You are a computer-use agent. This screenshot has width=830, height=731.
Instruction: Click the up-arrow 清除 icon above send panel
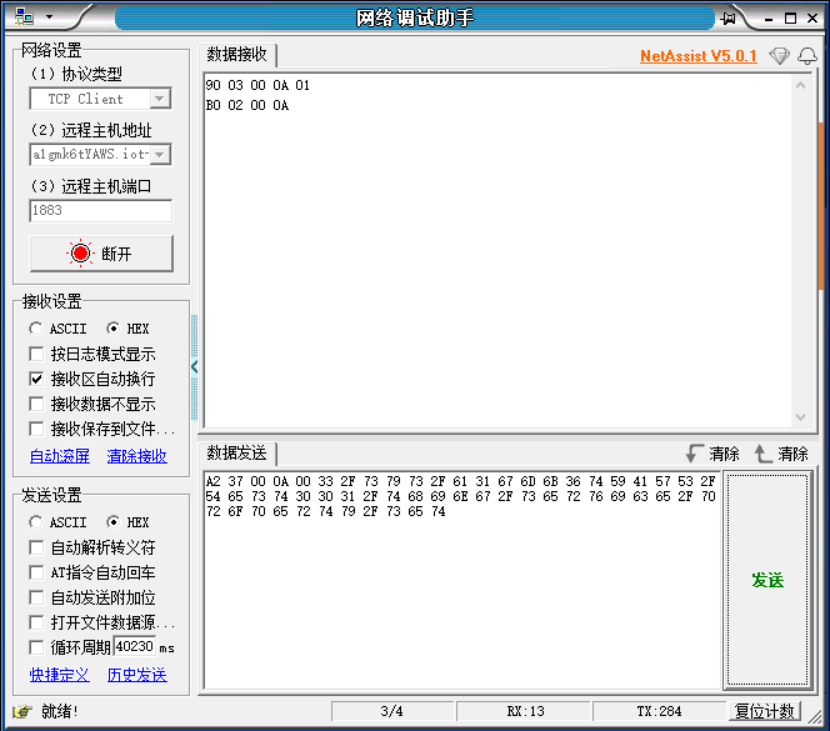click(764, 454)
